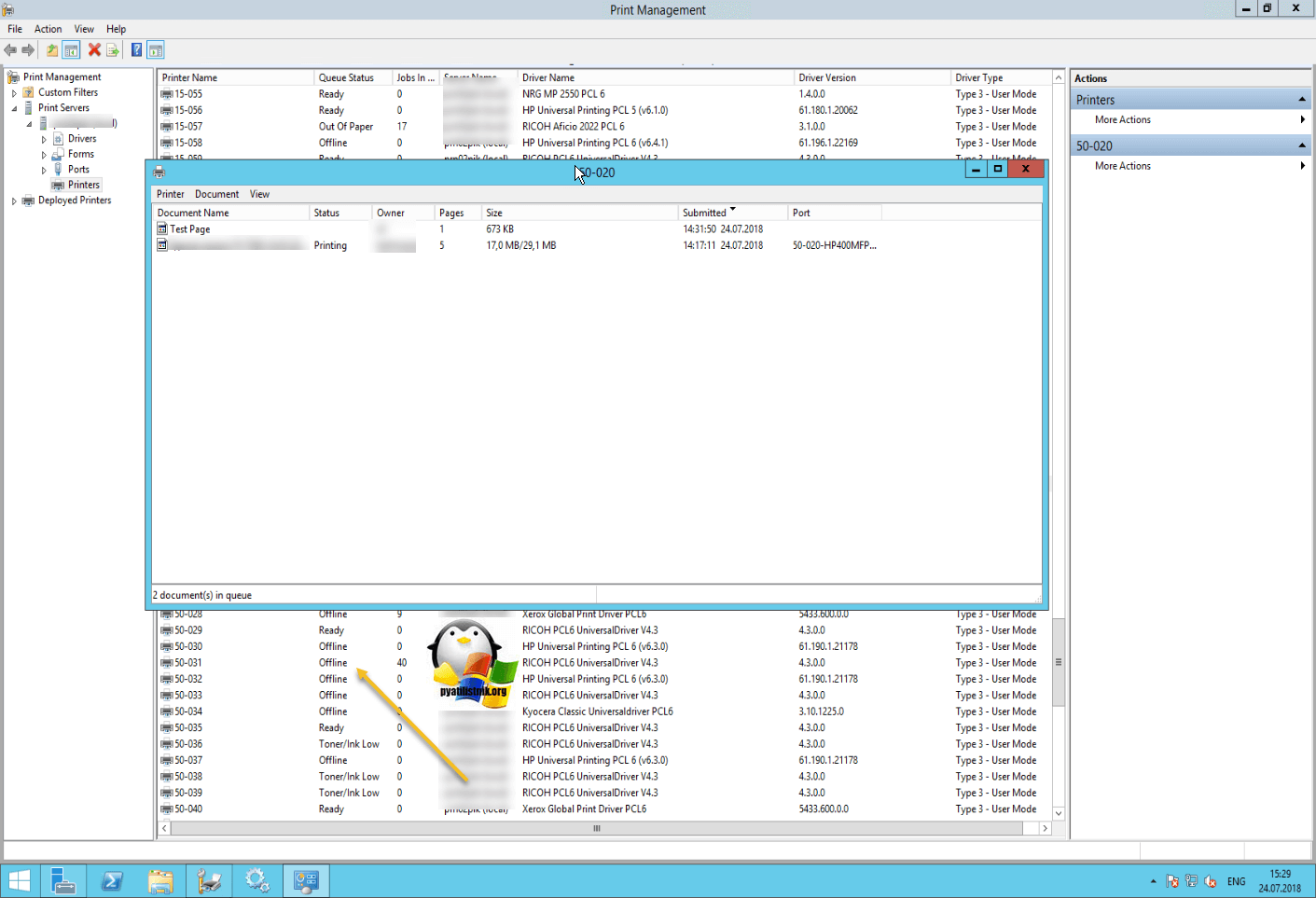This screenshot has height=898, width=1316.
Task: Click the red Delete X toolbar icon
Action: click(94, 50)
